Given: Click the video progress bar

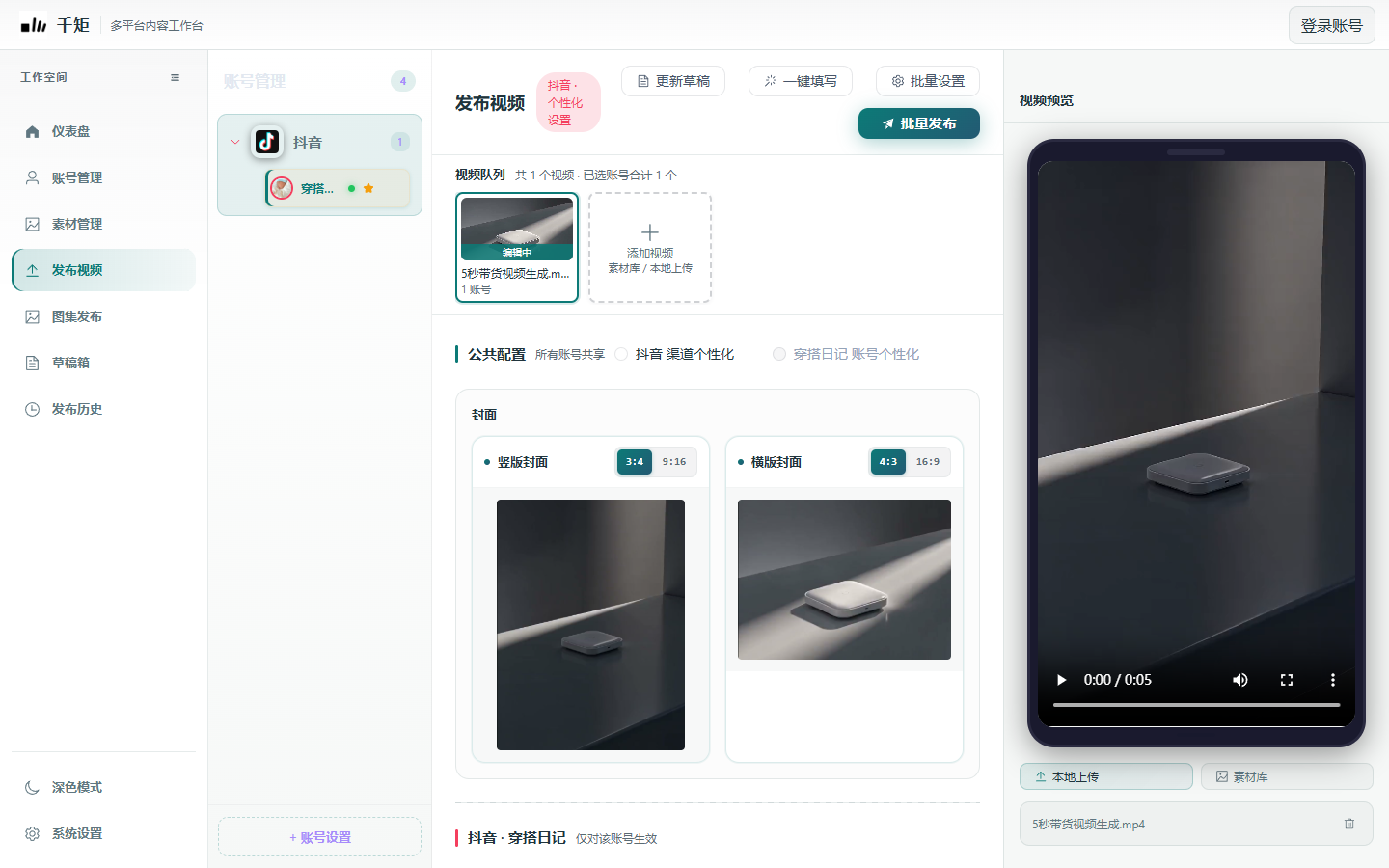Looking at the screenshot, I should click(x=1196, y=705).
